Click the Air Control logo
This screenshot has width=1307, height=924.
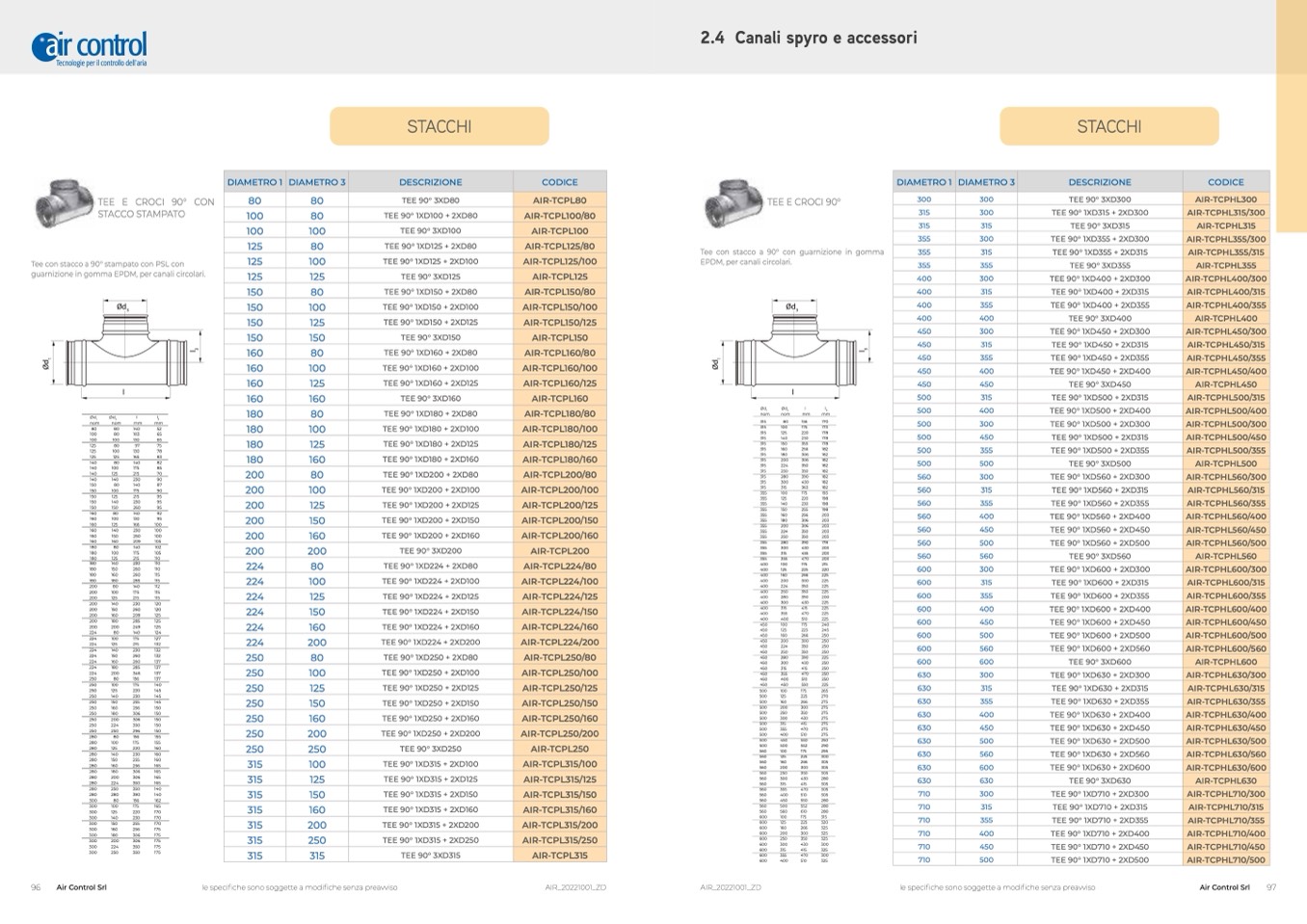click(x=90, y=47)
